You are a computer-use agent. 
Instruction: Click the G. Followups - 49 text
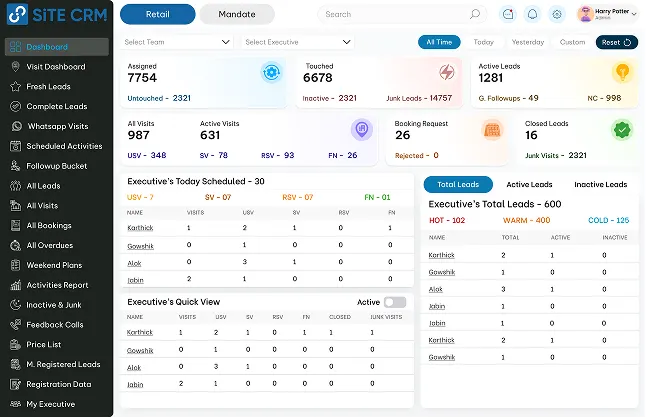[x=508, y=98]
